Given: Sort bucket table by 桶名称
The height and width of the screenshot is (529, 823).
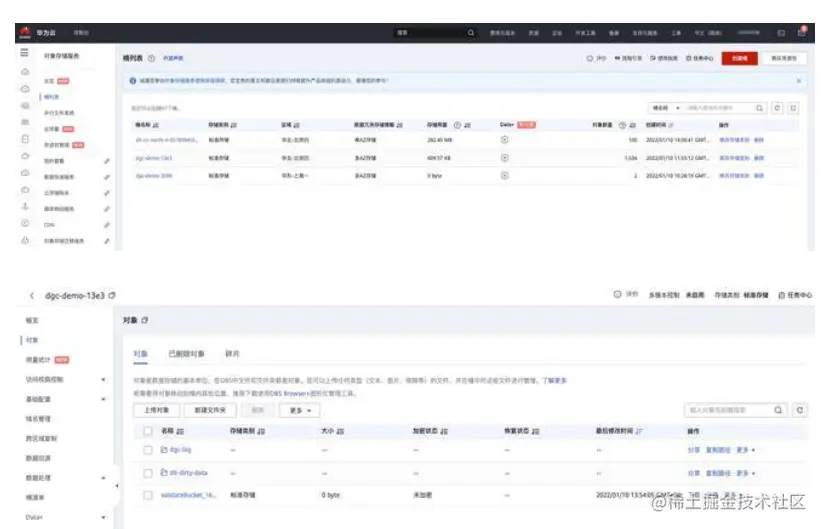Looking at the screenshot, I should [156, 125].
